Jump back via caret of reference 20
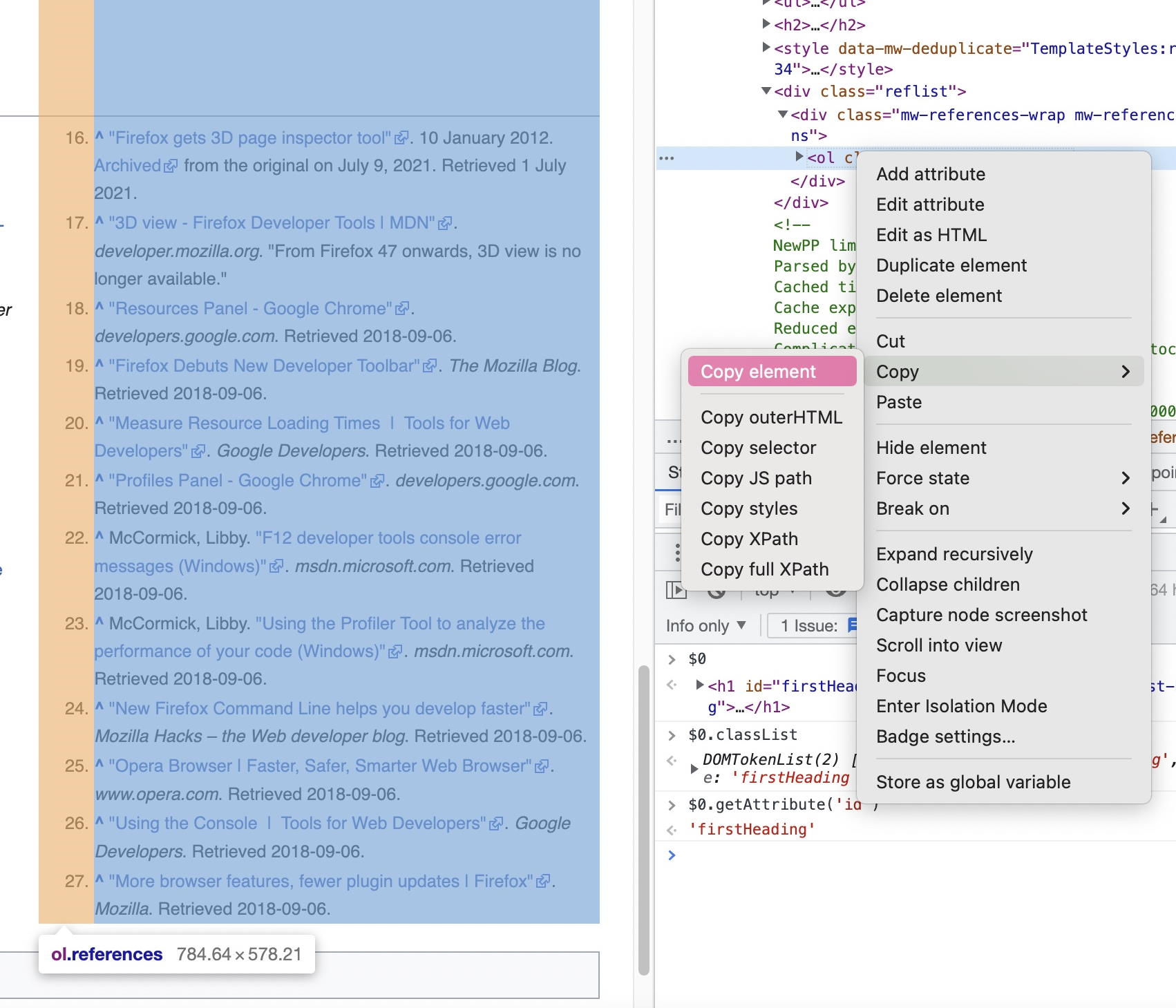This screenshot has width=1176, height=1008. click(99, 422)
